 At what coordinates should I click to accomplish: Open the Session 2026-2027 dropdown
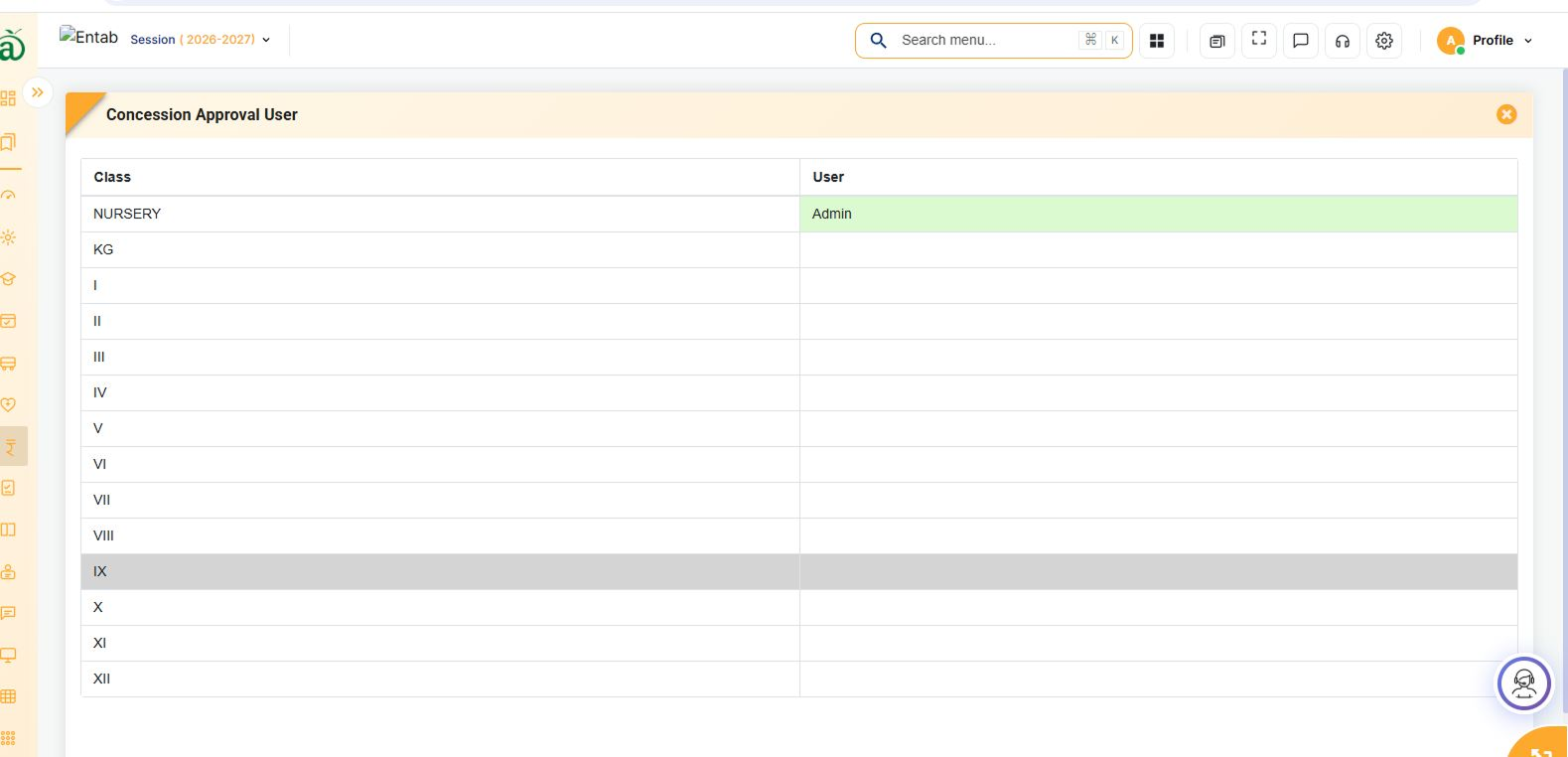[200, 40]
